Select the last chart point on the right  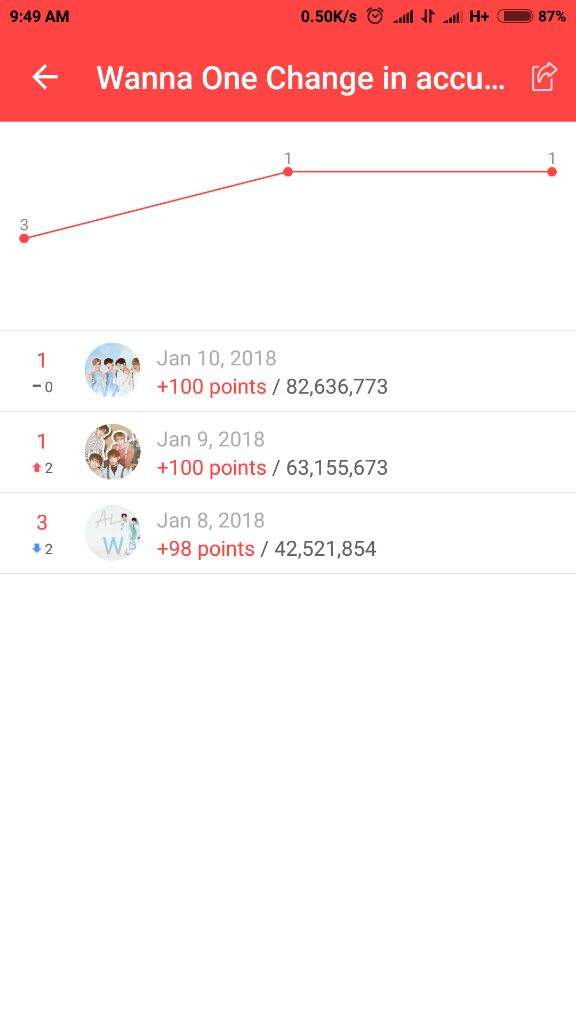(552, 172)
